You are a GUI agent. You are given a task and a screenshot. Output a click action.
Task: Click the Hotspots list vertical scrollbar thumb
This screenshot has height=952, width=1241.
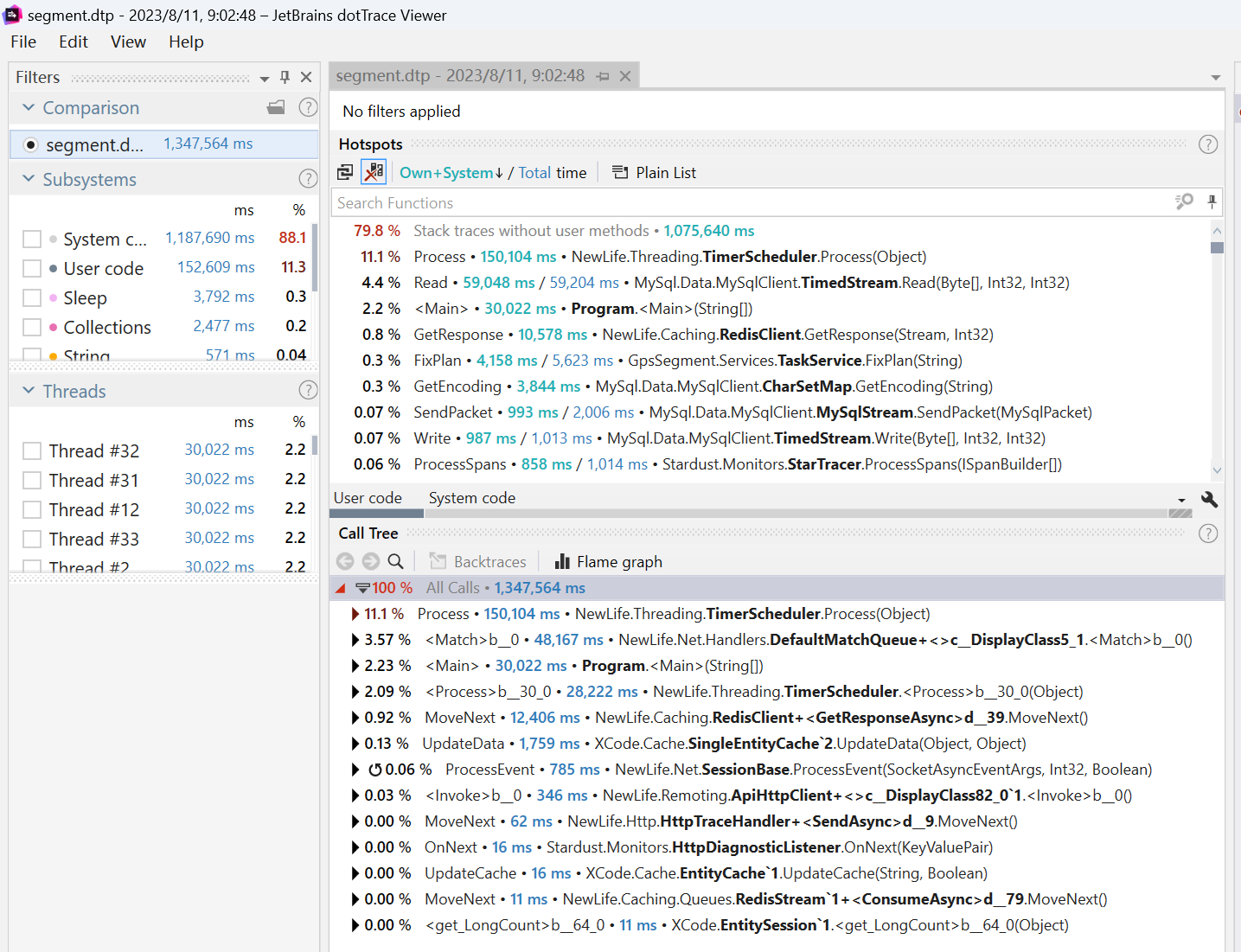(1217, 247)
